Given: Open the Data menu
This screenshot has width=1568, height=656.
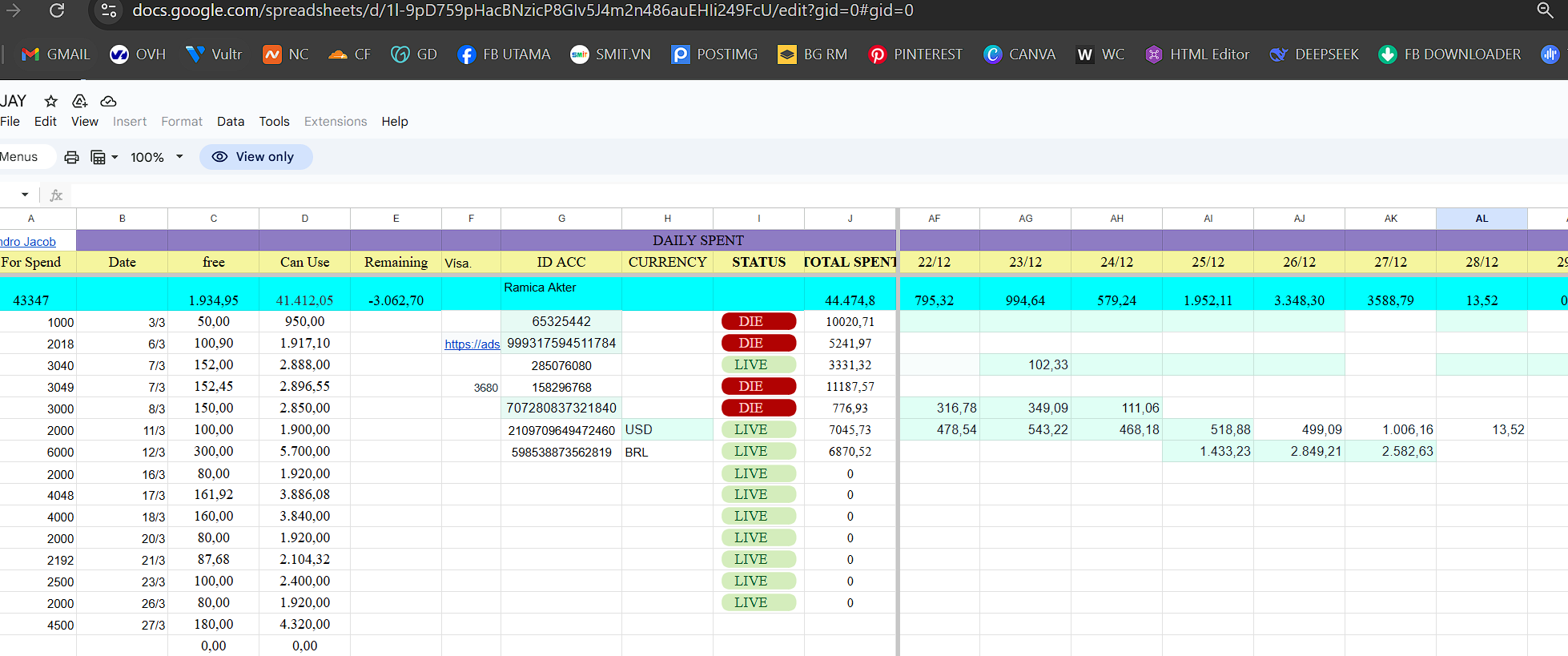Looking at the screenshot, I should pyautogui.click(x=231, y=122).
